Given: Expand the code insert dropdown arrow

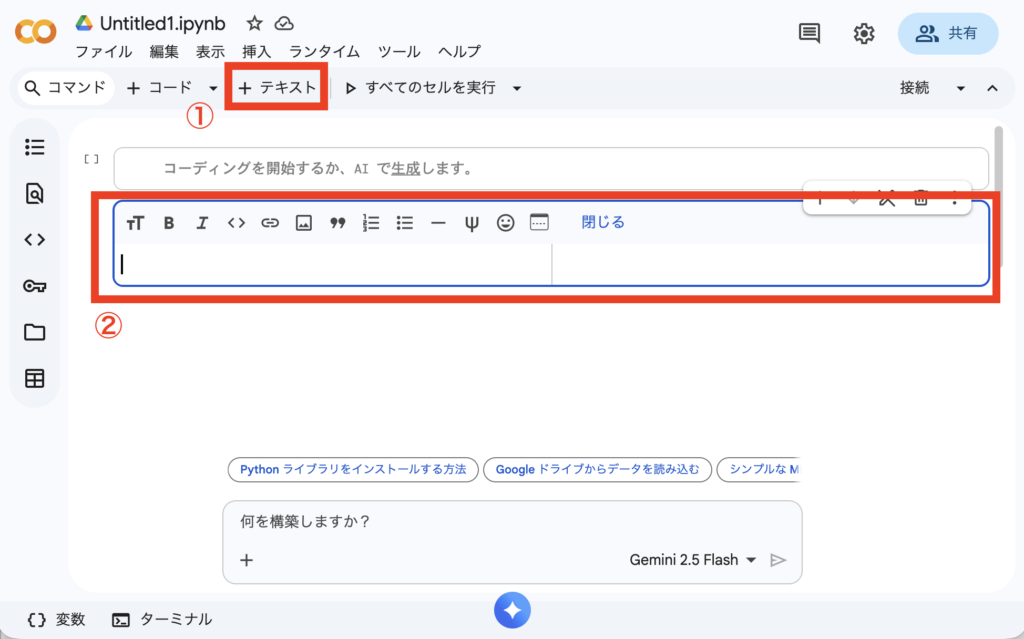Looking at the screenshot, I should point(213,88).
